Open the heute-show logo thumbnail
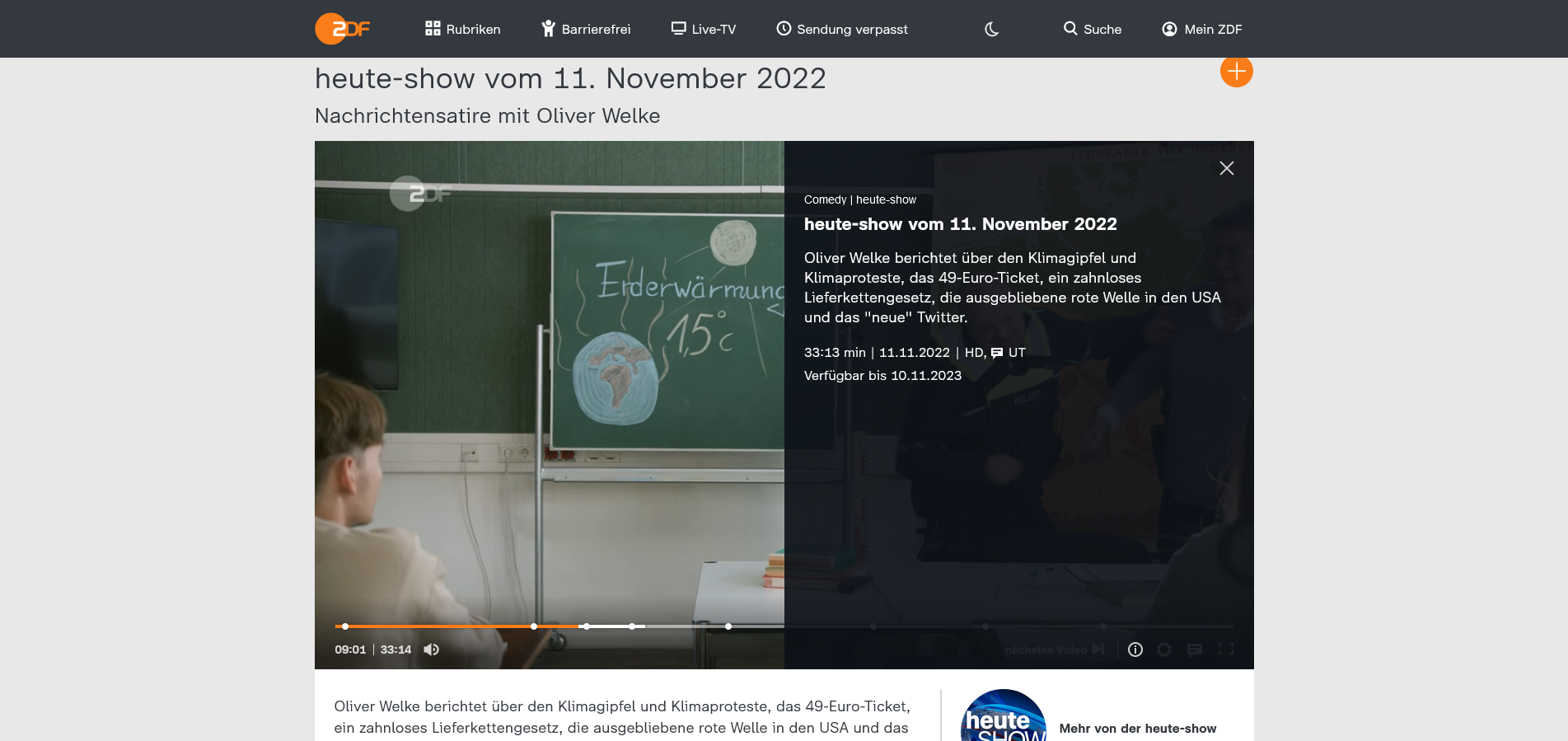This screenshot has width=1568, height=741. 1003,717
